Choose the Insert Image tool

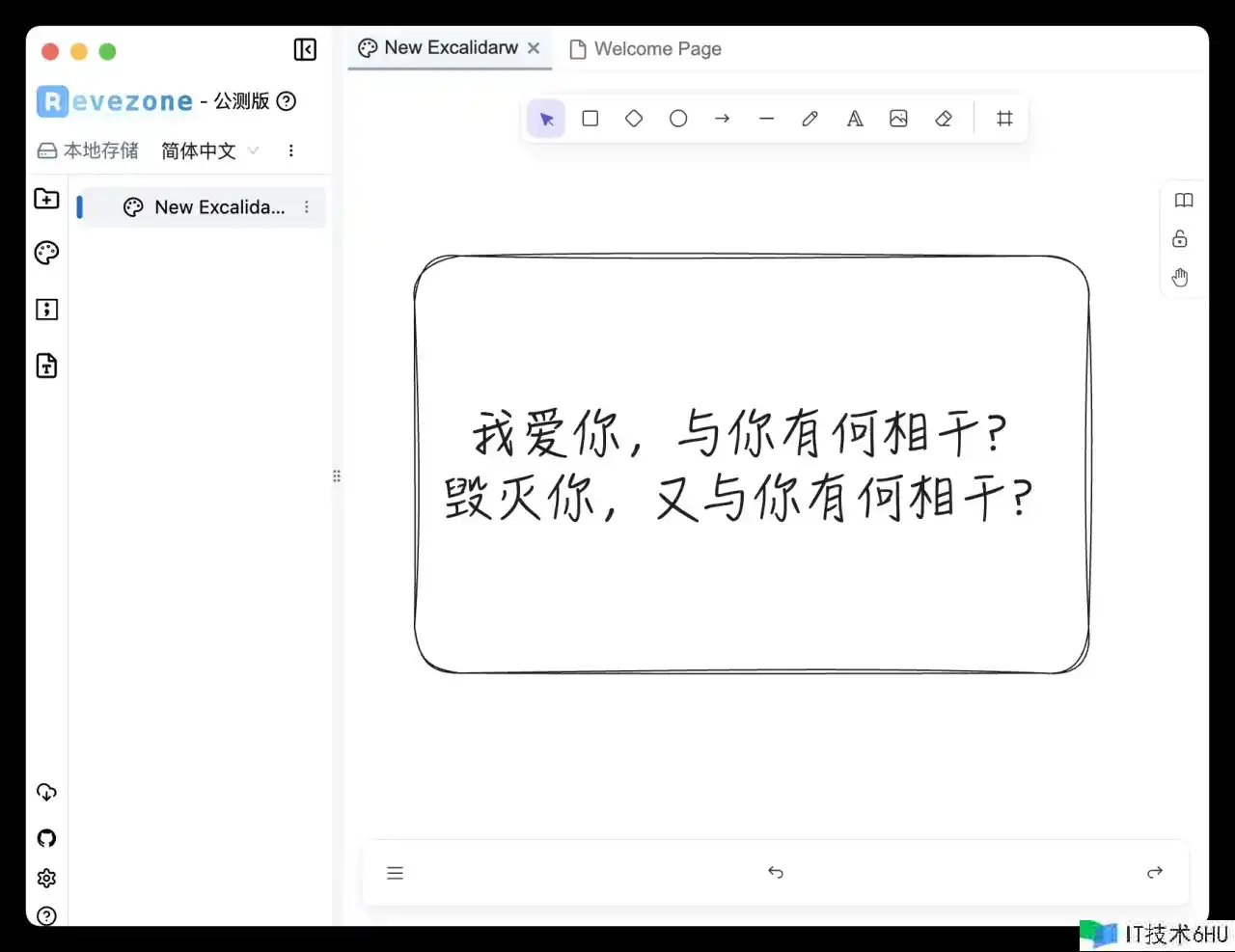coord(898,119)
